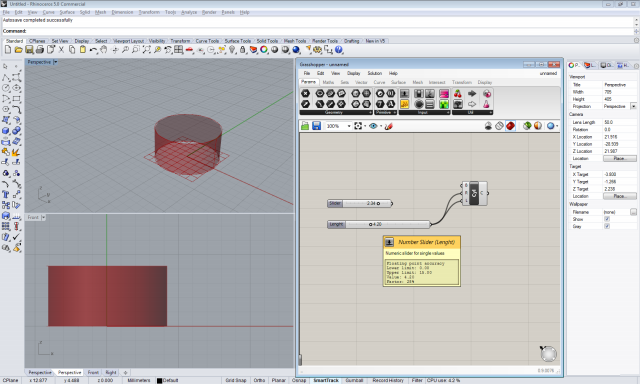The height and width of the screenshot is (384, 640).
Task: Toggle Planar in status bar
Action: (279, 380)
